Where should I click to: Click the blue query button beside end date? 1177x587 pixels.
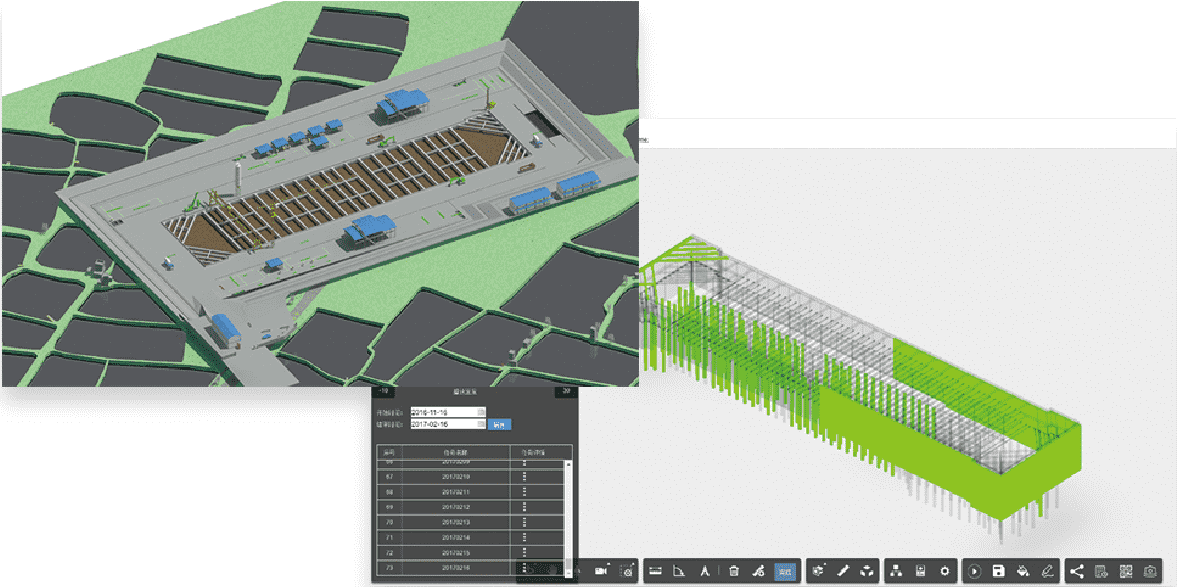click(498, 424)
